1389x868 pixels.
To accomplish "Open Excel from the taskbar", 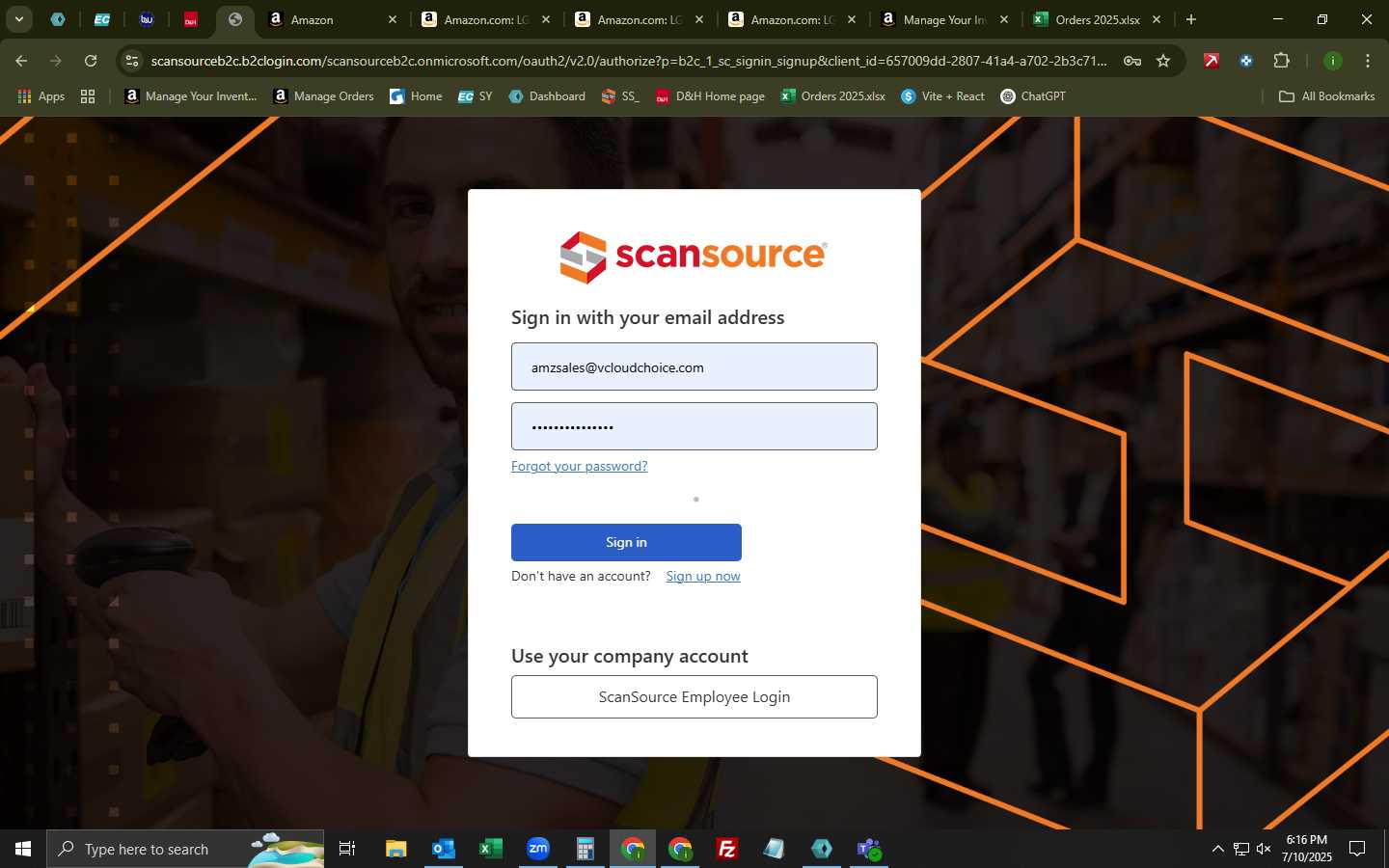I will pyautogui.click(x=490, y=849).
